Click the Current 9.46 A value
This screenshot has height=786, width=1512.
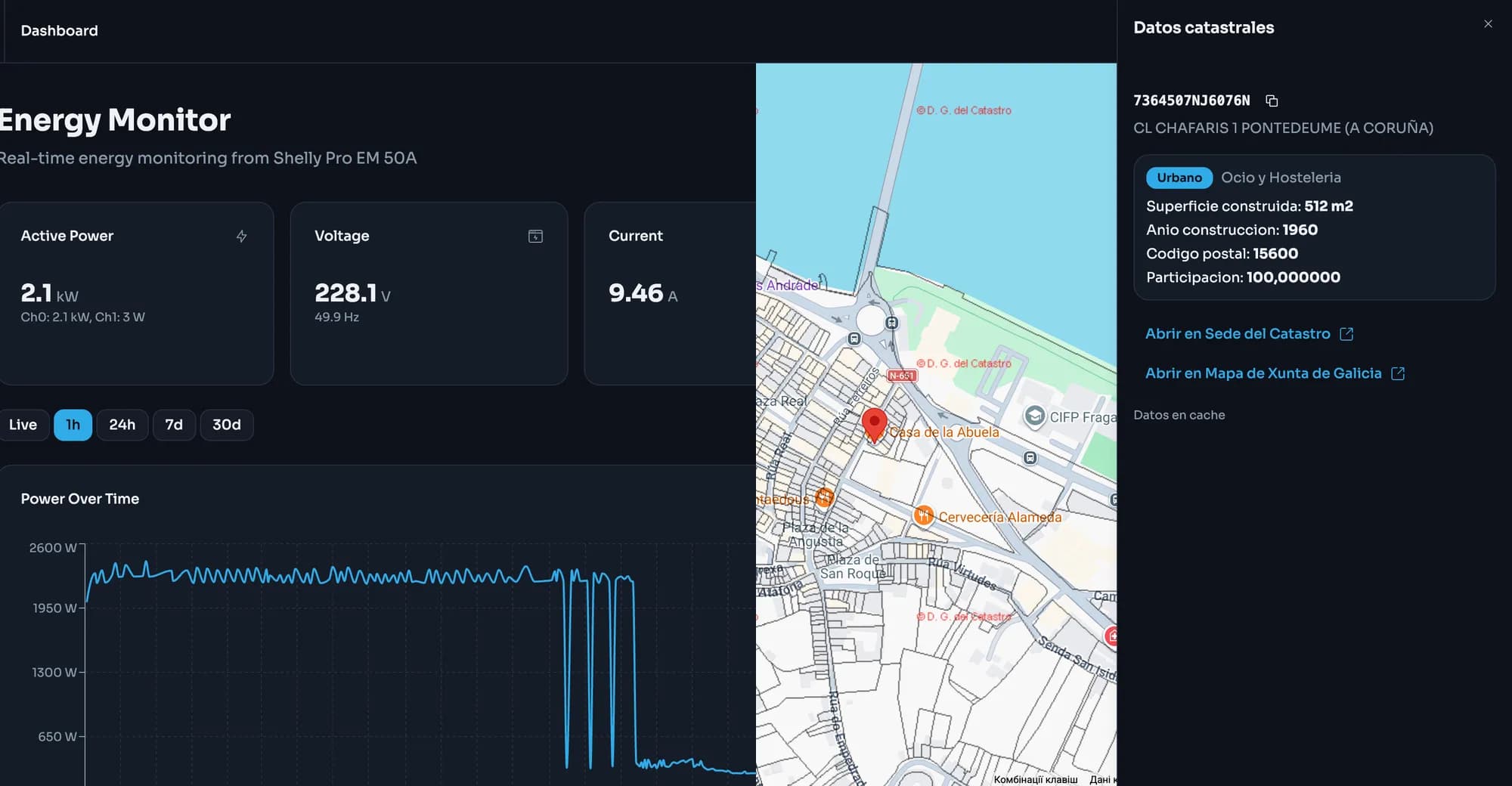pyautogui.click(x=643, y=293)
